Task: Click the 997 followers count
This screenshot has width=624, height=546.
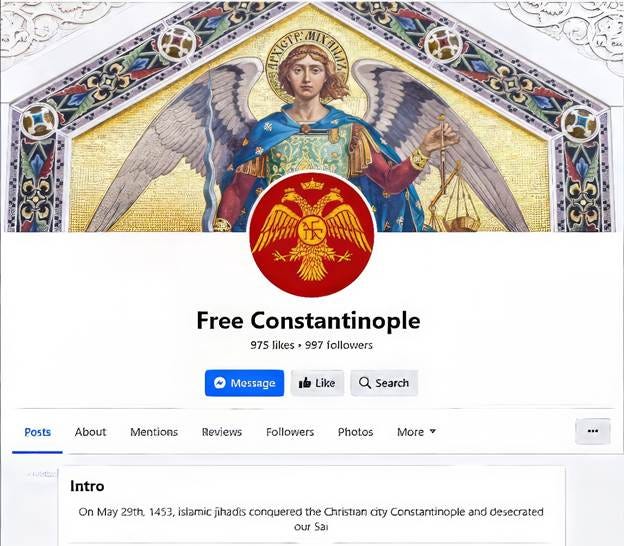Action: 339,345
